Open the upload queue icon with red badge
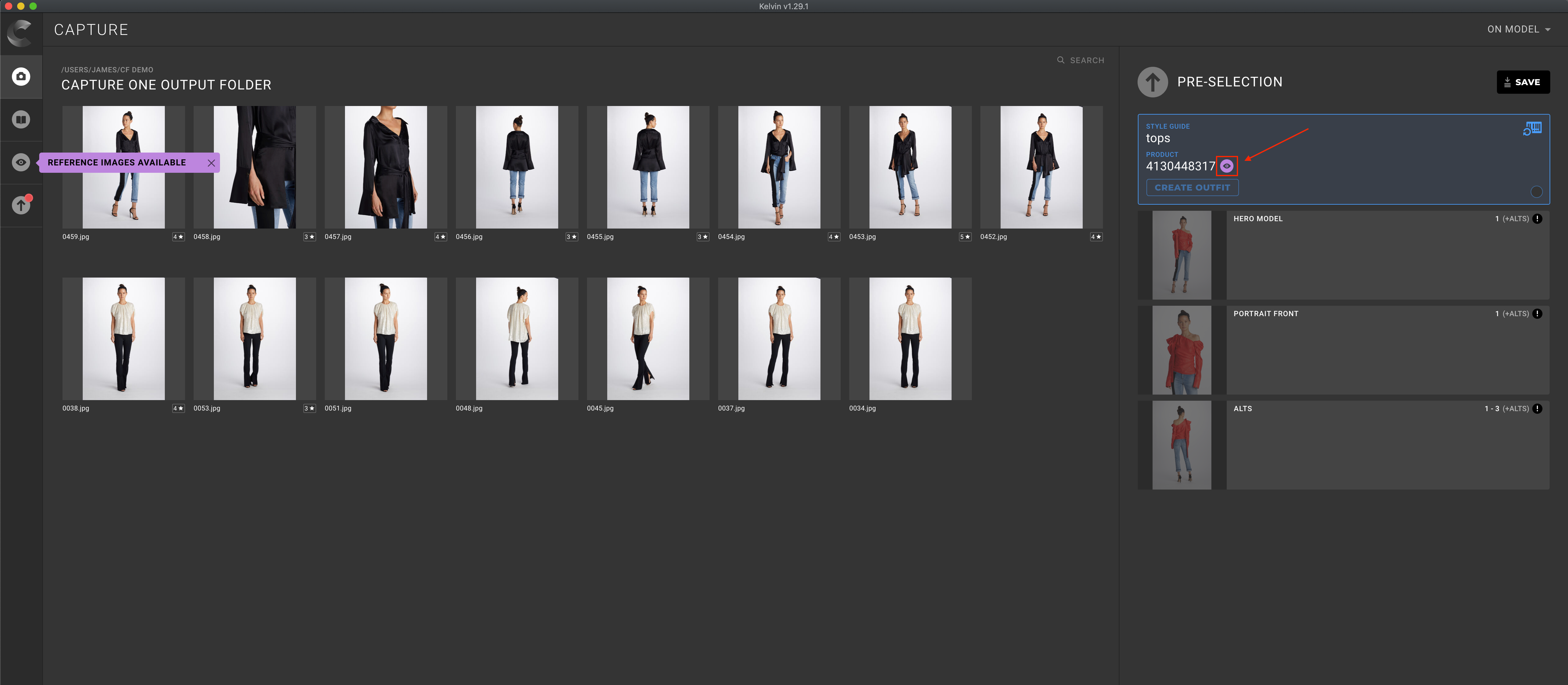Screen dimensions: 1568x685 point(21,205)
